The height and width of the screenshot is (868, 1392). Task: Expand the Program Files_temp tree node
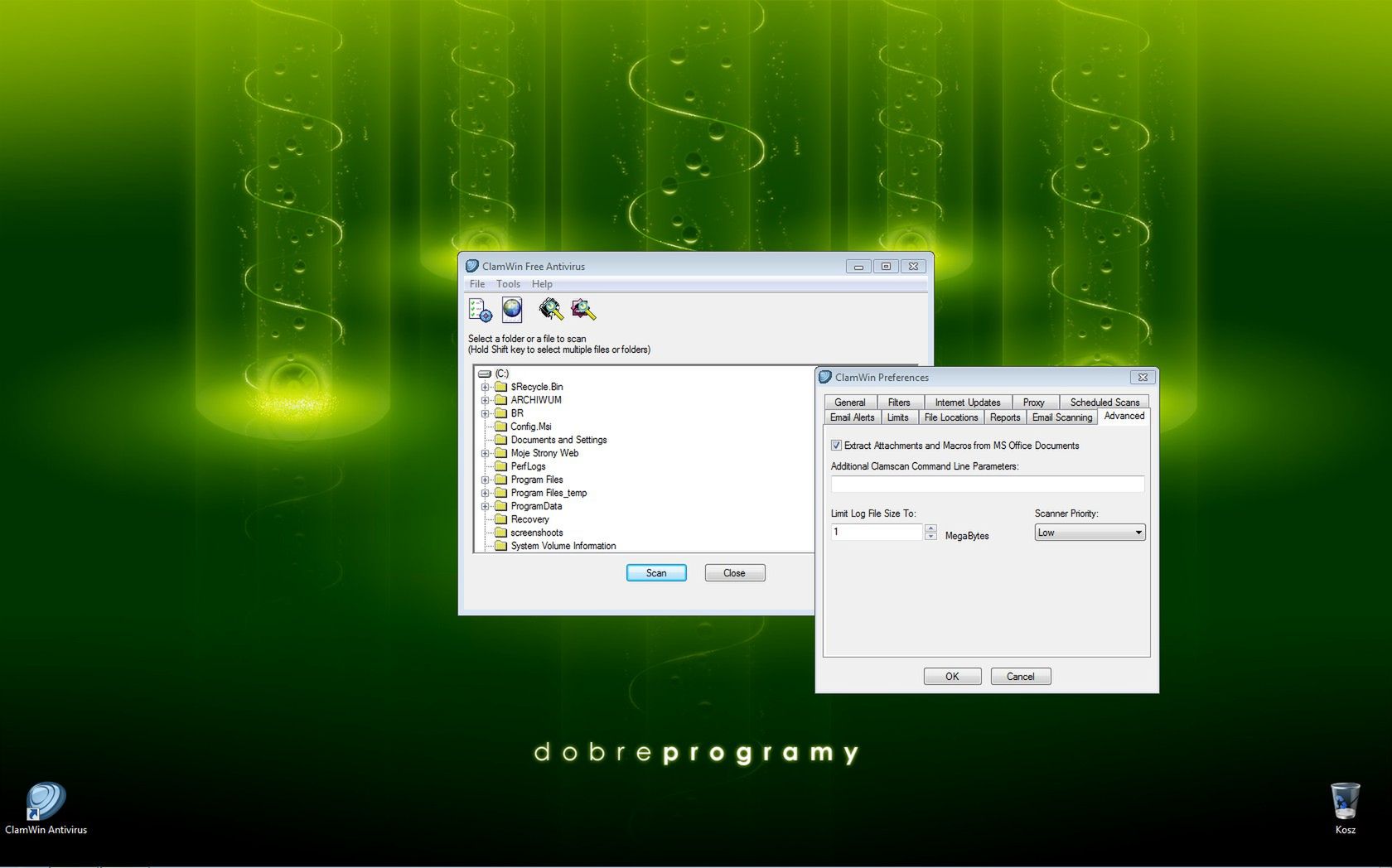pos(485,493)
